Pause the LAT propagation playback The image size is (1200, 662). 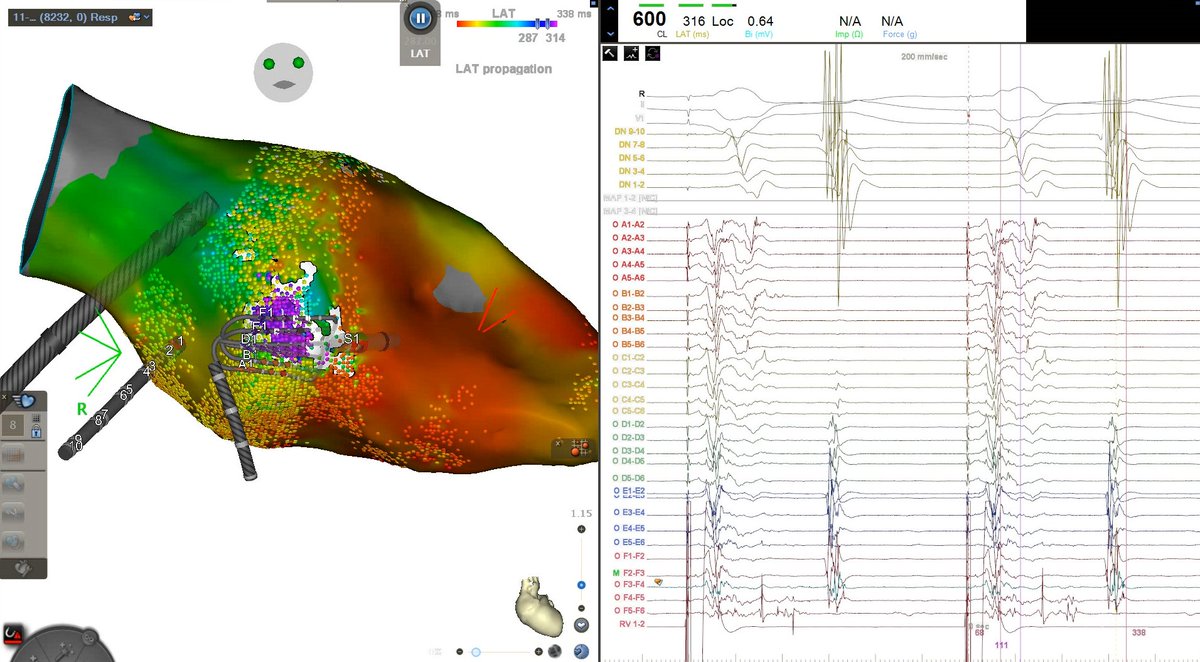[419, 18]
